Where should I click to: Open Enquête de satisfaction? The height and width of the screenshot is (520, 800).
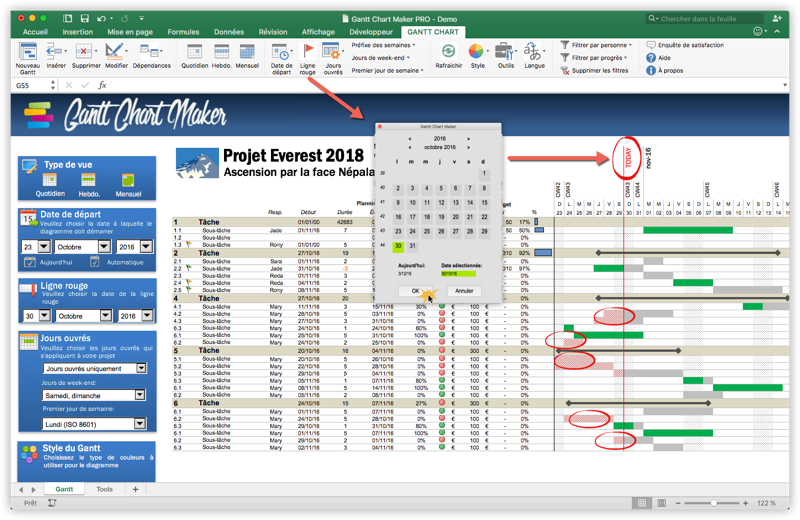685,45
